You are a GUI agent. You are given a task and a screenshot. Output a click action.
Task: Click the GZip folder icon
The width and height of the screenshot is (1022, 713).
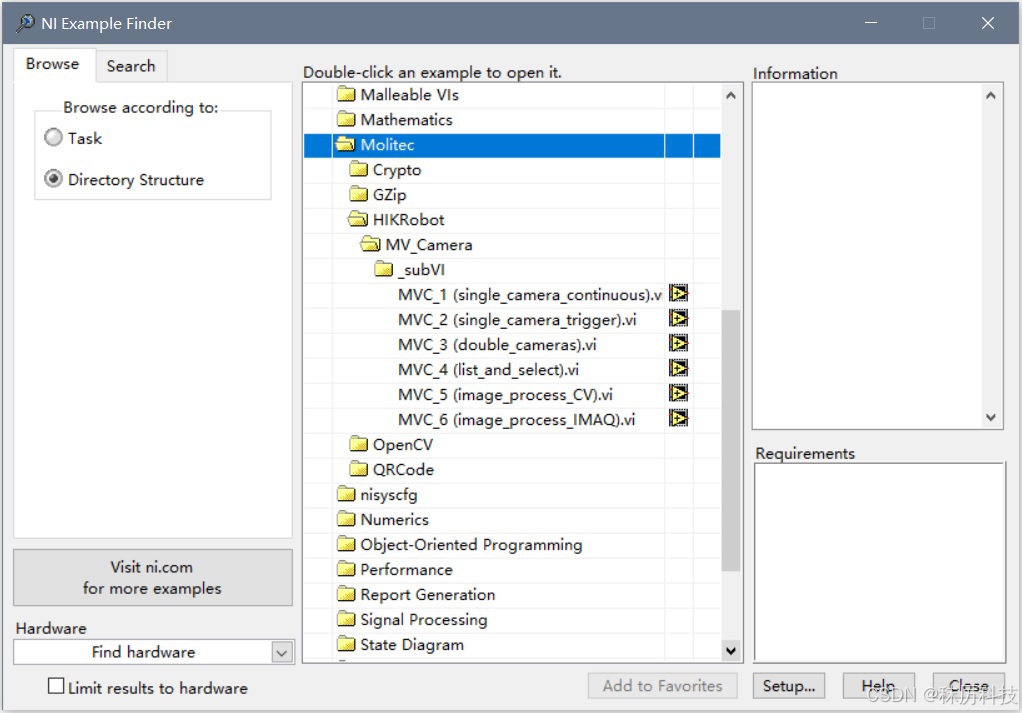click(358, 195)
